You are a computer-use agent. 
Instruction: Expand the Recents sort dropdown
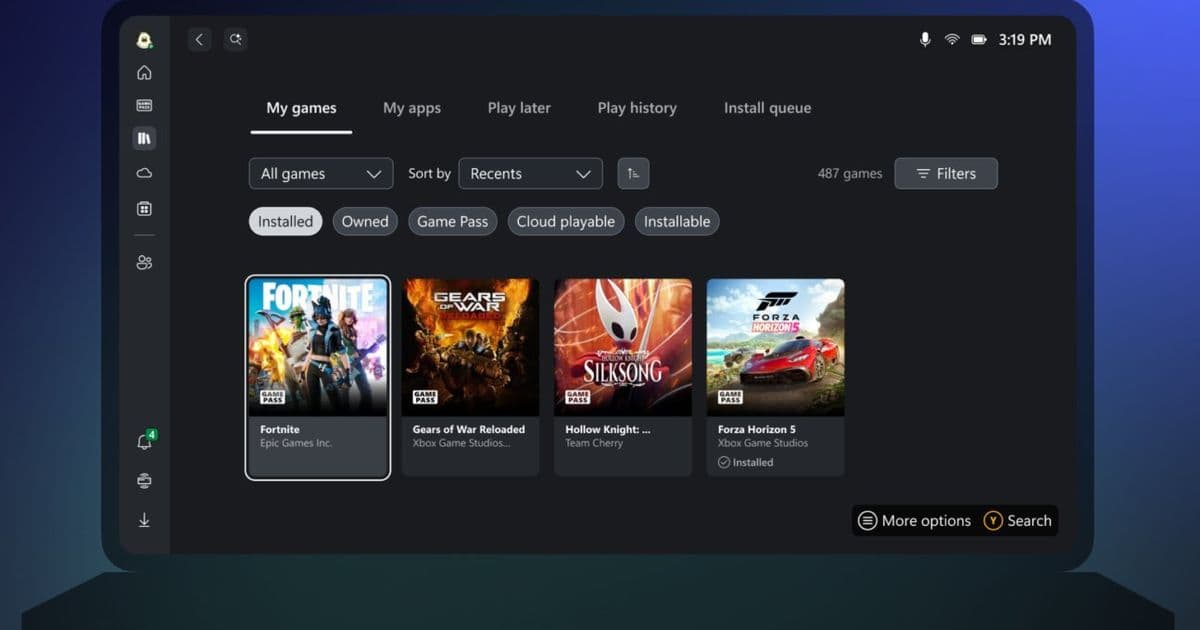[x=530, y=173]
